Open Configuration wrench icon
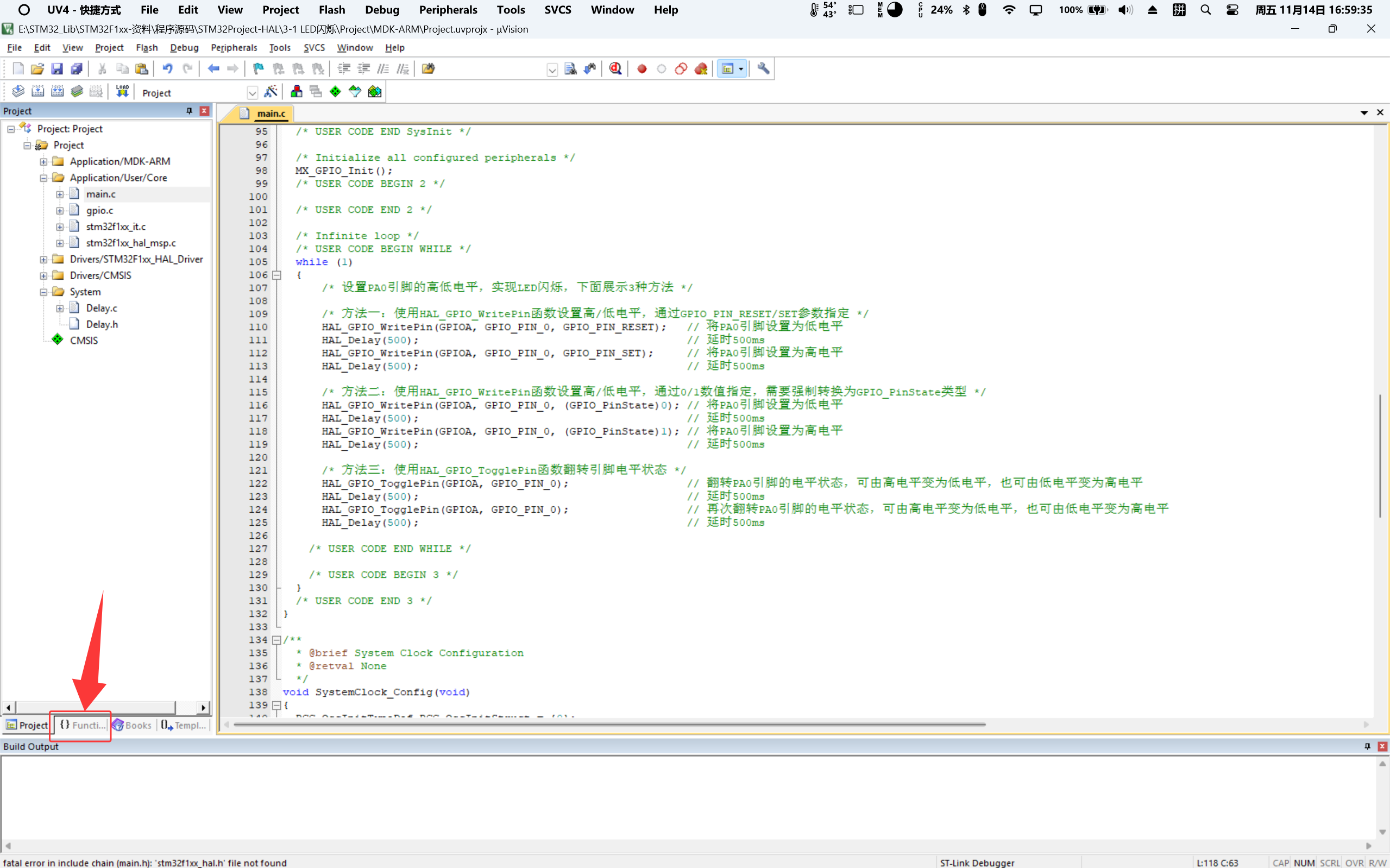This screenshot has width=1390, height=868. pos(763,69)
